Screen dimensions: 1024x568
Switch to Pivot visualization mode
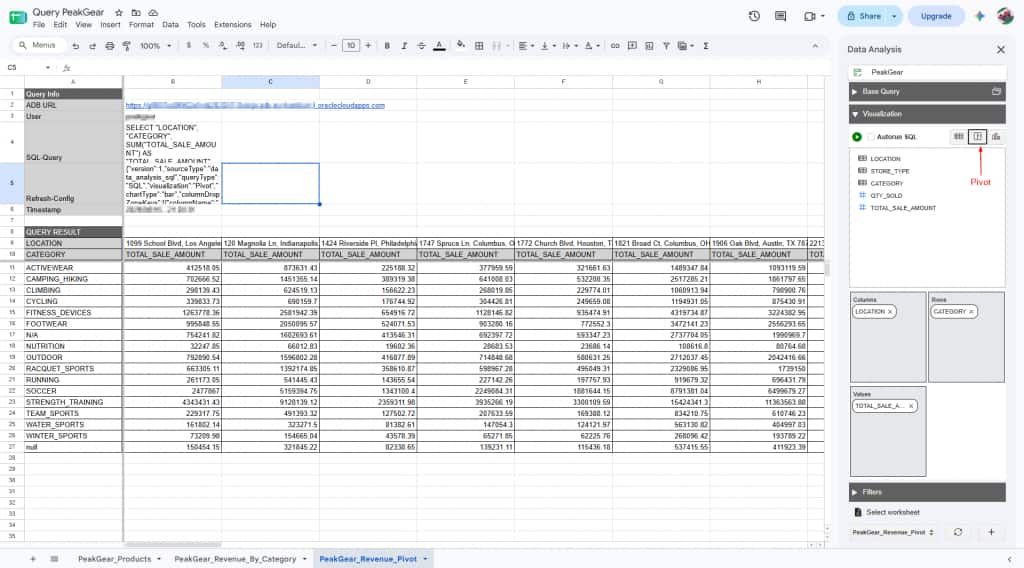click(978, 136)
